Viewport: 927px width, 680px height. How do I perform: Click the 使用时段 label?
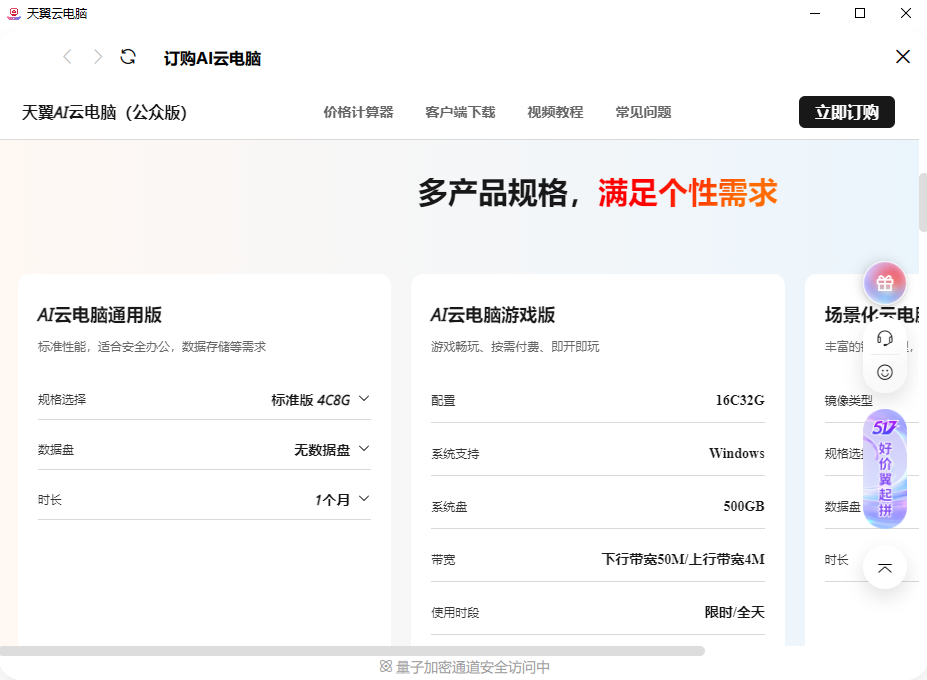click(455, 613)
